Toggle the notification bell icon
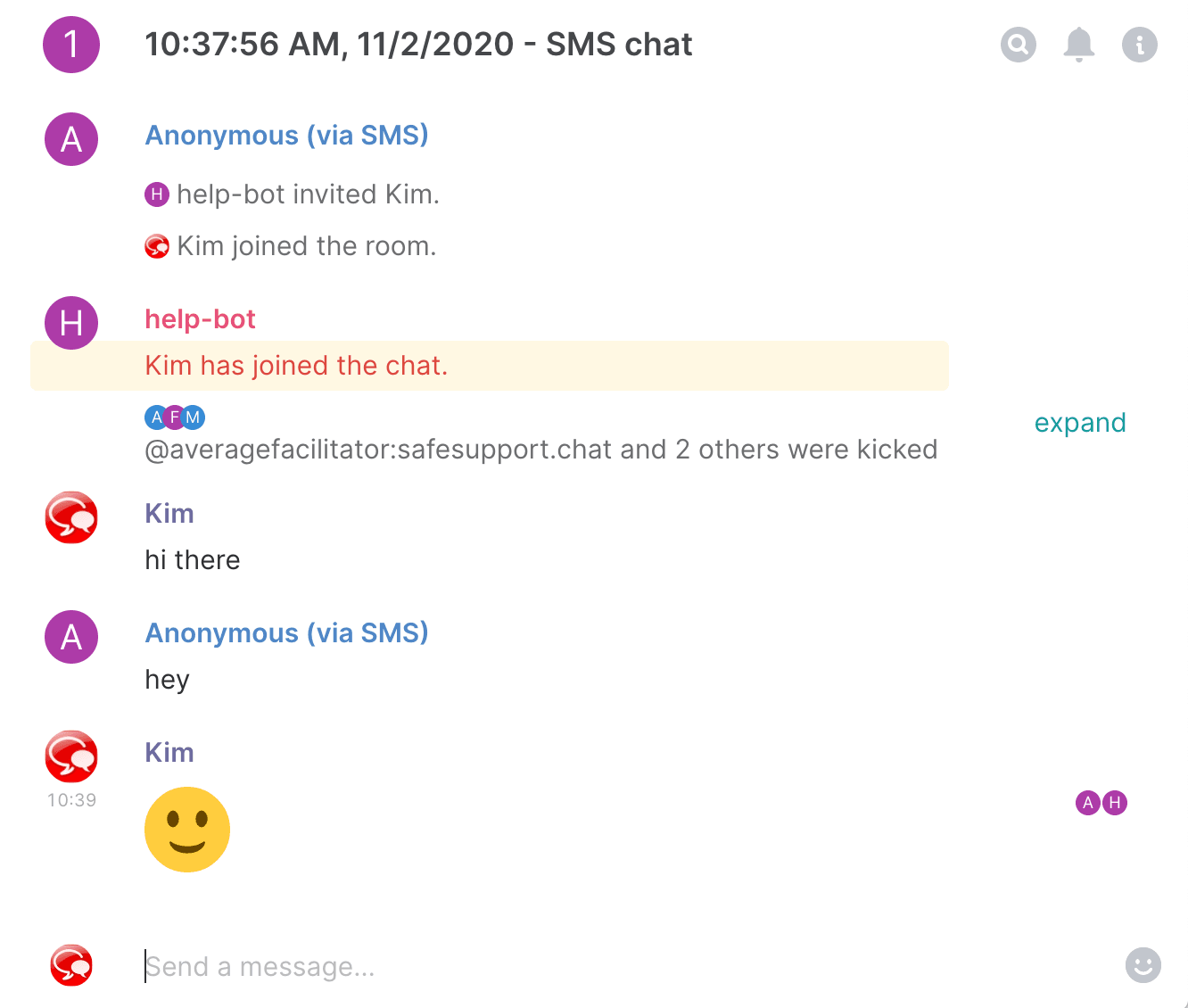The width and height of the screenshot is (1188, 1008). tap(1078, 44)
